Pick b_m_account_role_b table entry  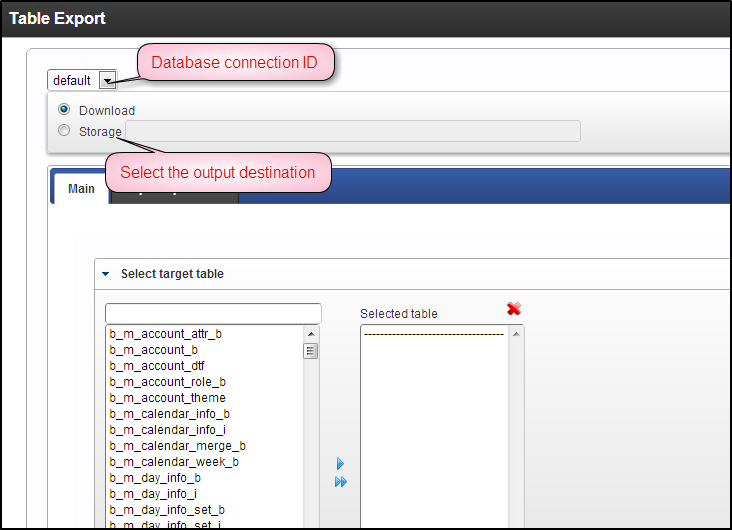tap(168, 382)
